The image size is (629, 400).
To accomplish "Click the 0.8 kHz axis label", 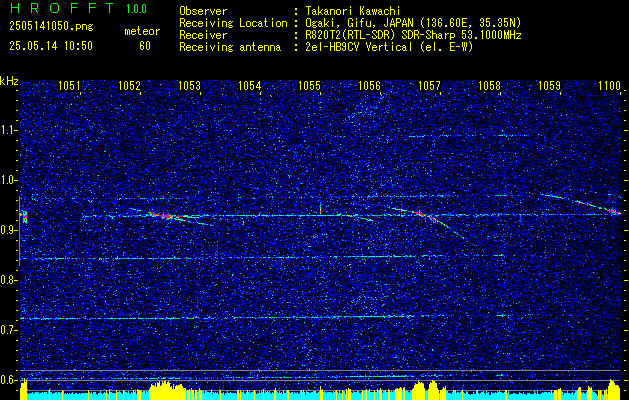I will (x=9, y=280).
